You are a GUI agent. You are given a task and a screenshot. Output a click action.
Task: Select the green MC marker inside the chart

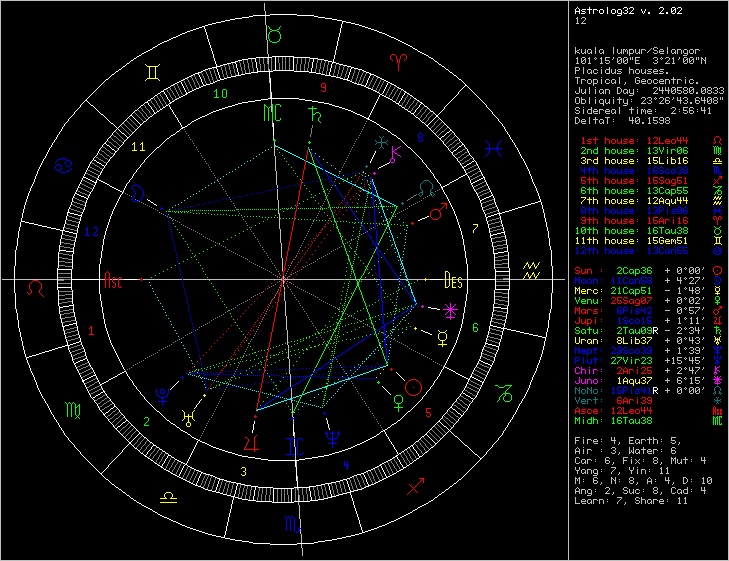point(272,113)
